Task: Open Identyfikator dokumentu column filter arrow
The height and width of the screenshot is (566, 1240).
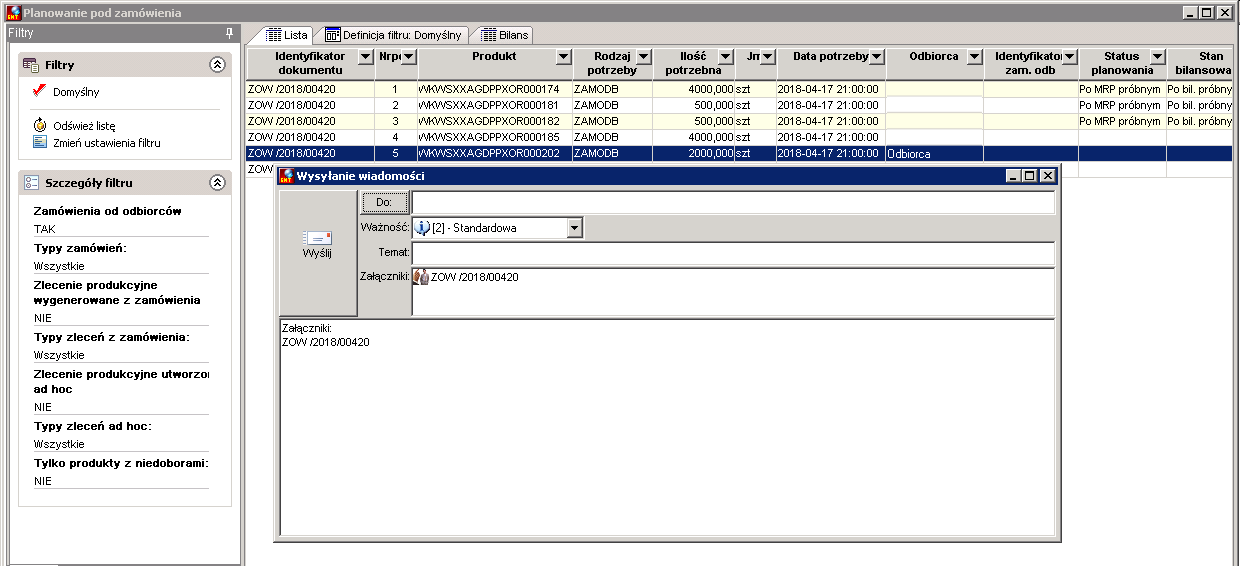Action: (x=366, y=57)
